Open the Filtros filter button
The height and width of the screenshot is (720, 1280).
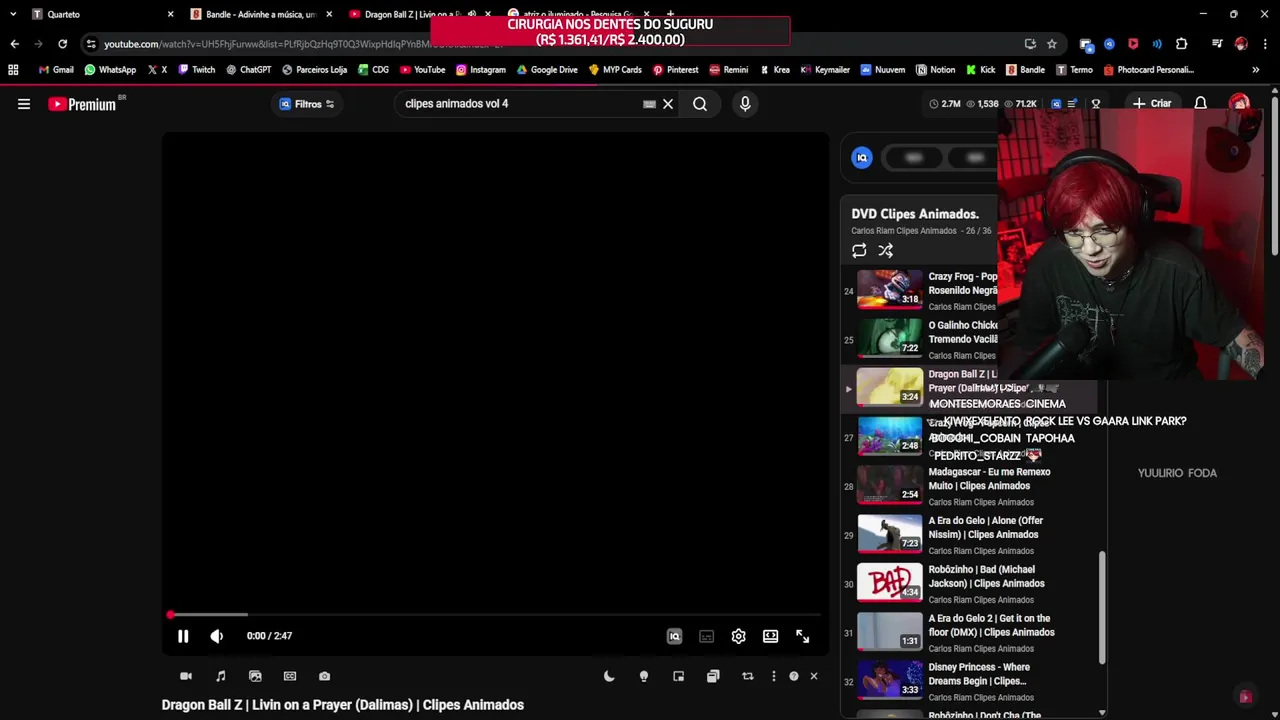point(307,104)
